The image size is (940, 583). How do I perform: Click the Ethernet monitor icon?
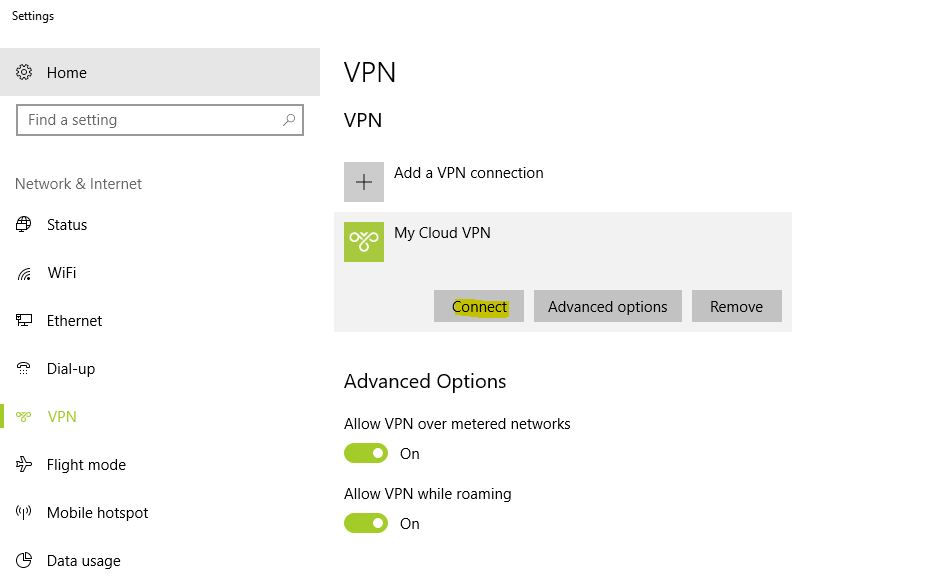tap(24, 320)
